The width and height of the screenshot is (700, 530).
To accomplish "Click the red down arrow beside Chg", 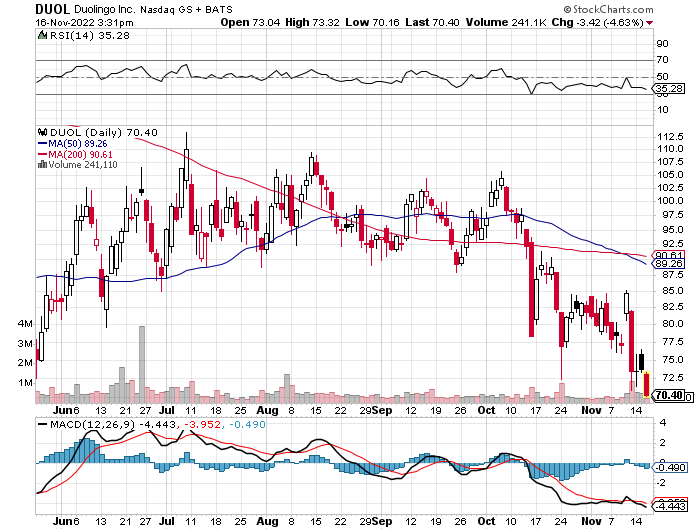I will (x=650, y=23).
